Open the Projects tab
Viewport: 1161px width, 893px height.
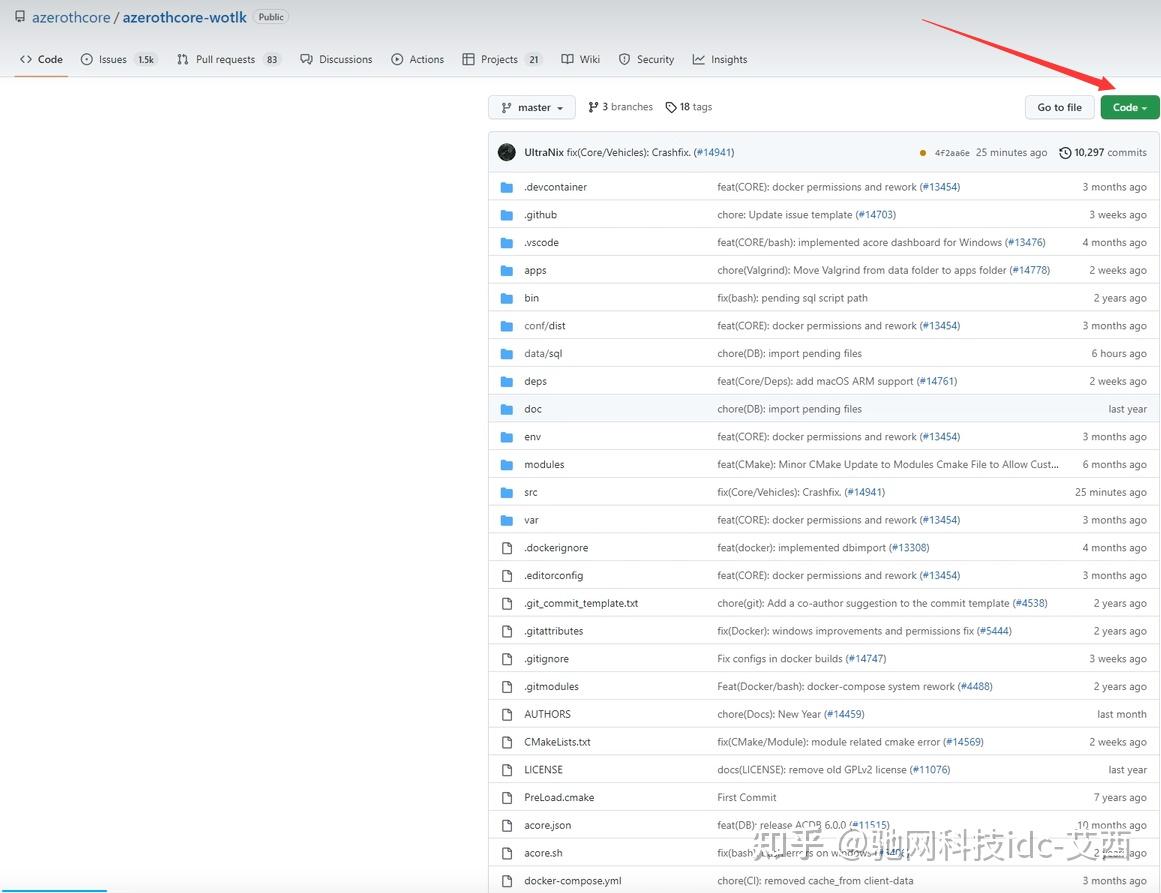pyautogui.click(x=502, y=59)
